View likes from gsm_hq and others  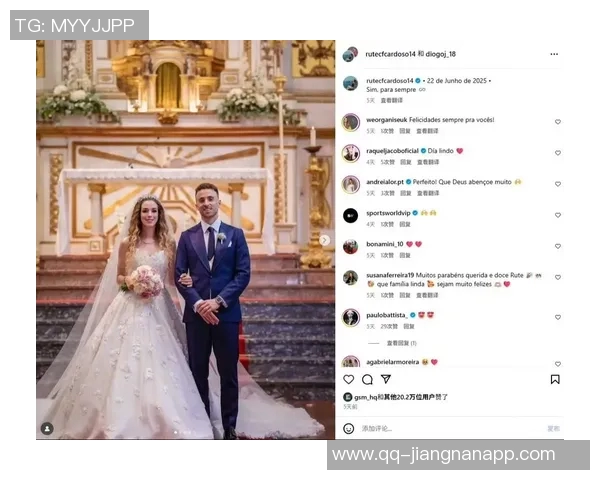coord(401,397)
